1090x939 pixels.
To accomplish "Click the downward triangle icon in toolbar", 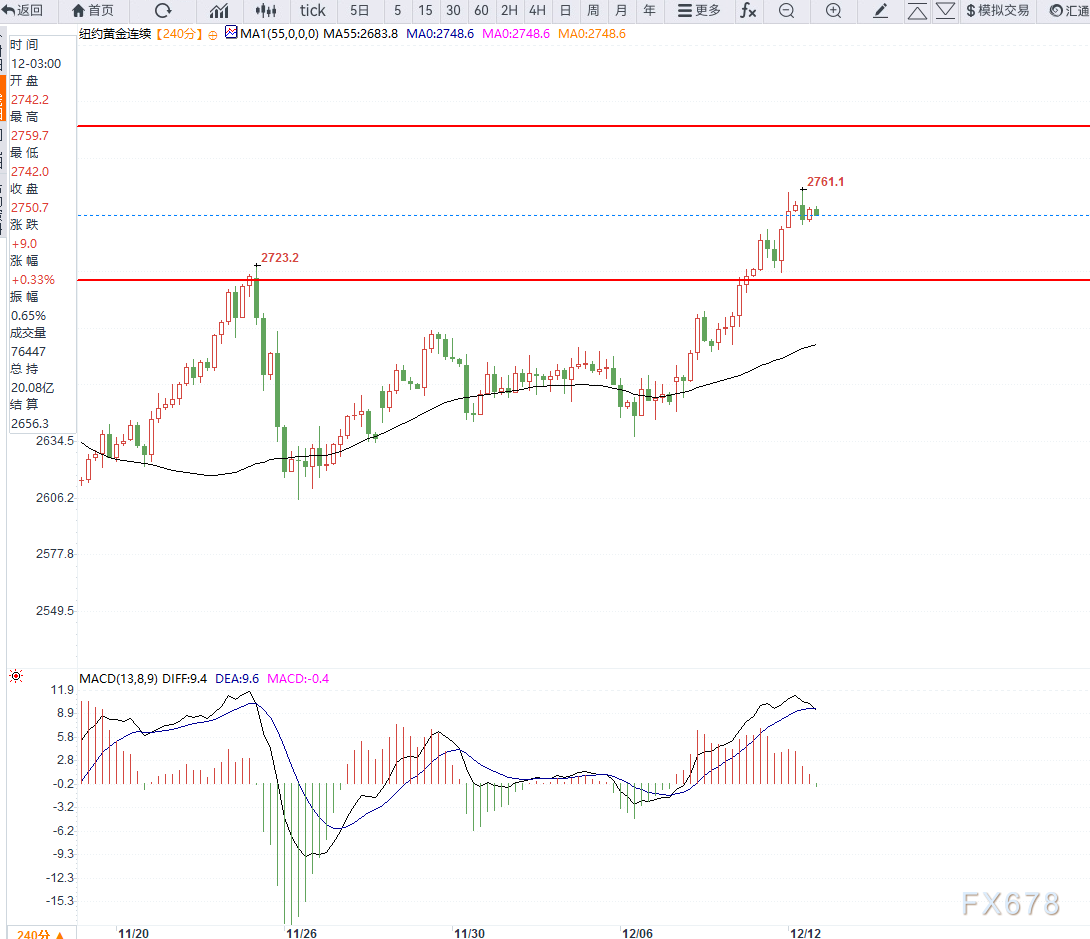I will click(944, 11).
